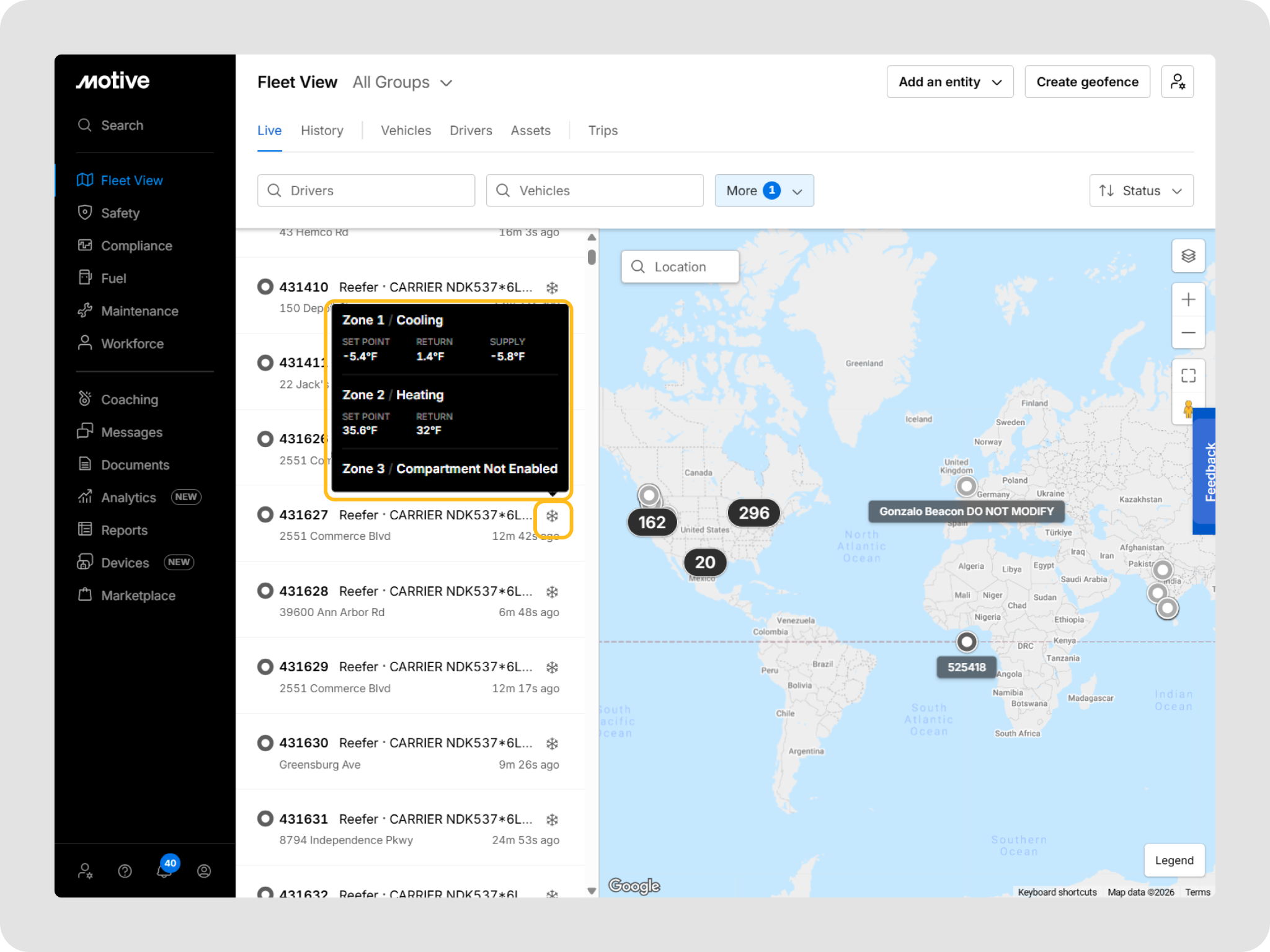Click the help question mark icon
The height and width of the screenshot is (952, 1270).
click(x=125, y=871)
